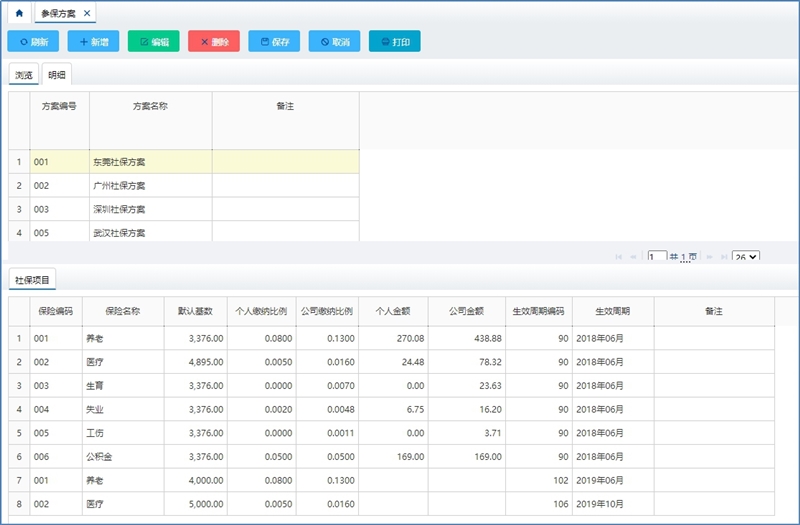
Task: Jump to last page arrow
Action: tap(722, 257)
